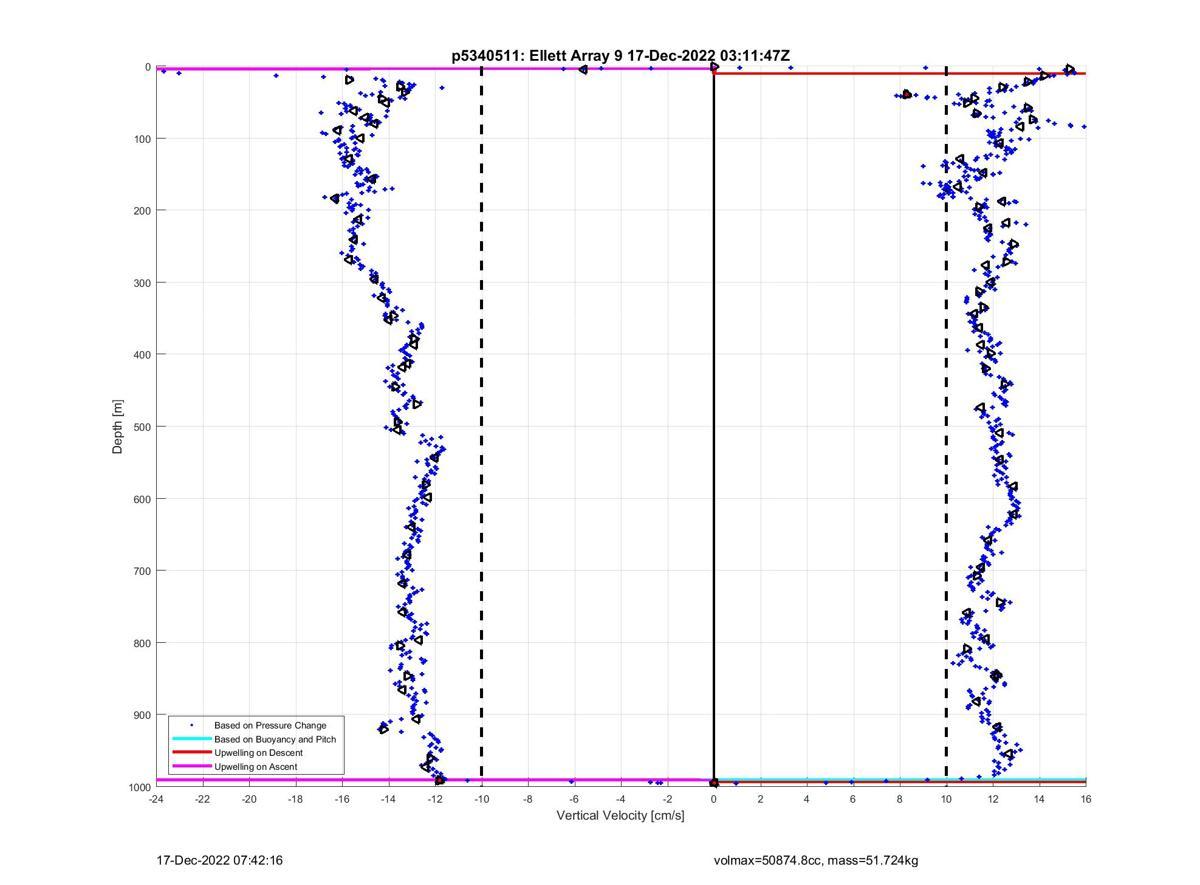Click the "6" velocity tick label

point(853,799)
